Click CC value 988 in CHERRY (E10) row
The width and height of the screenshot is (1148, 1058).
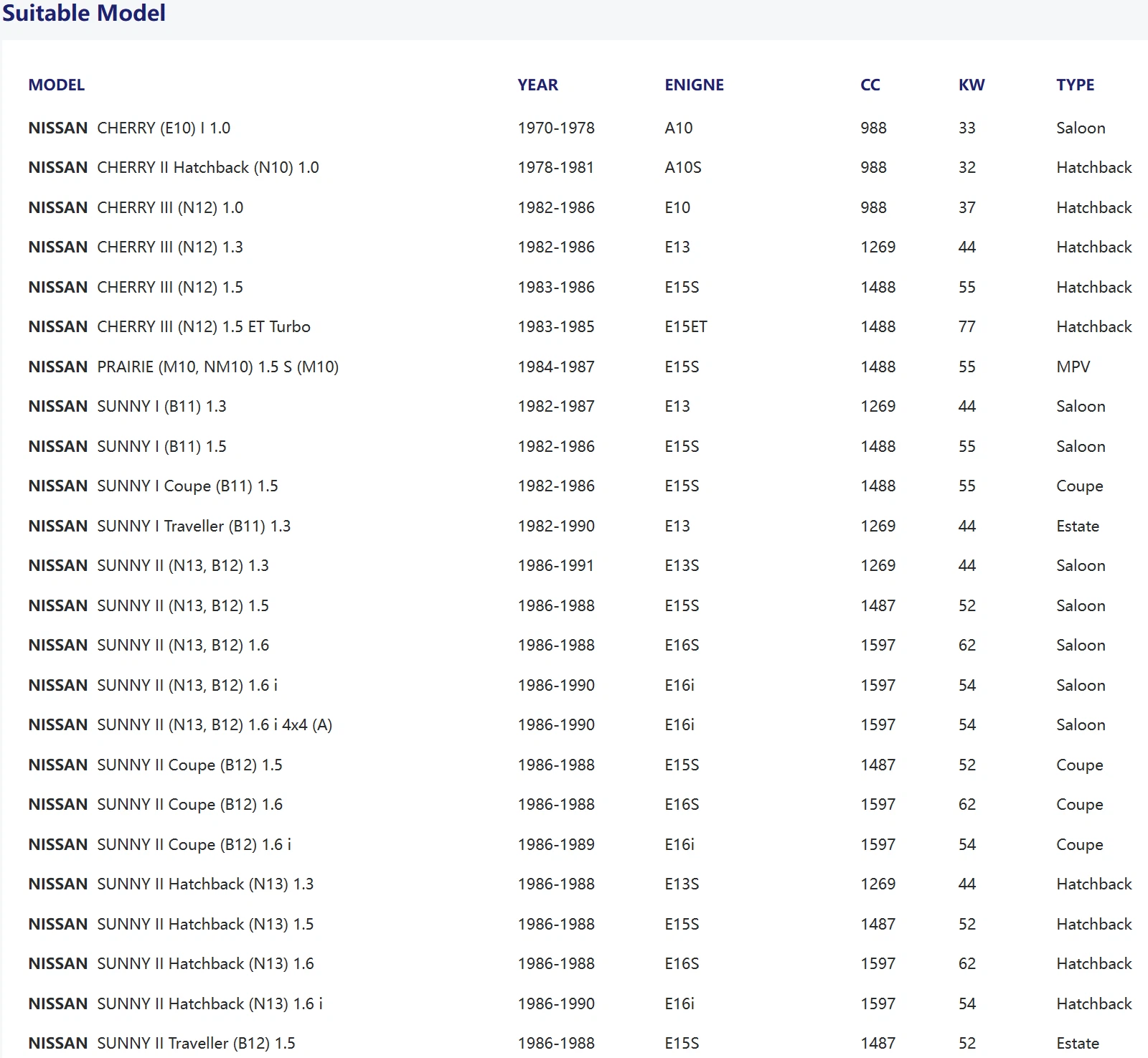tap(874, 128)
